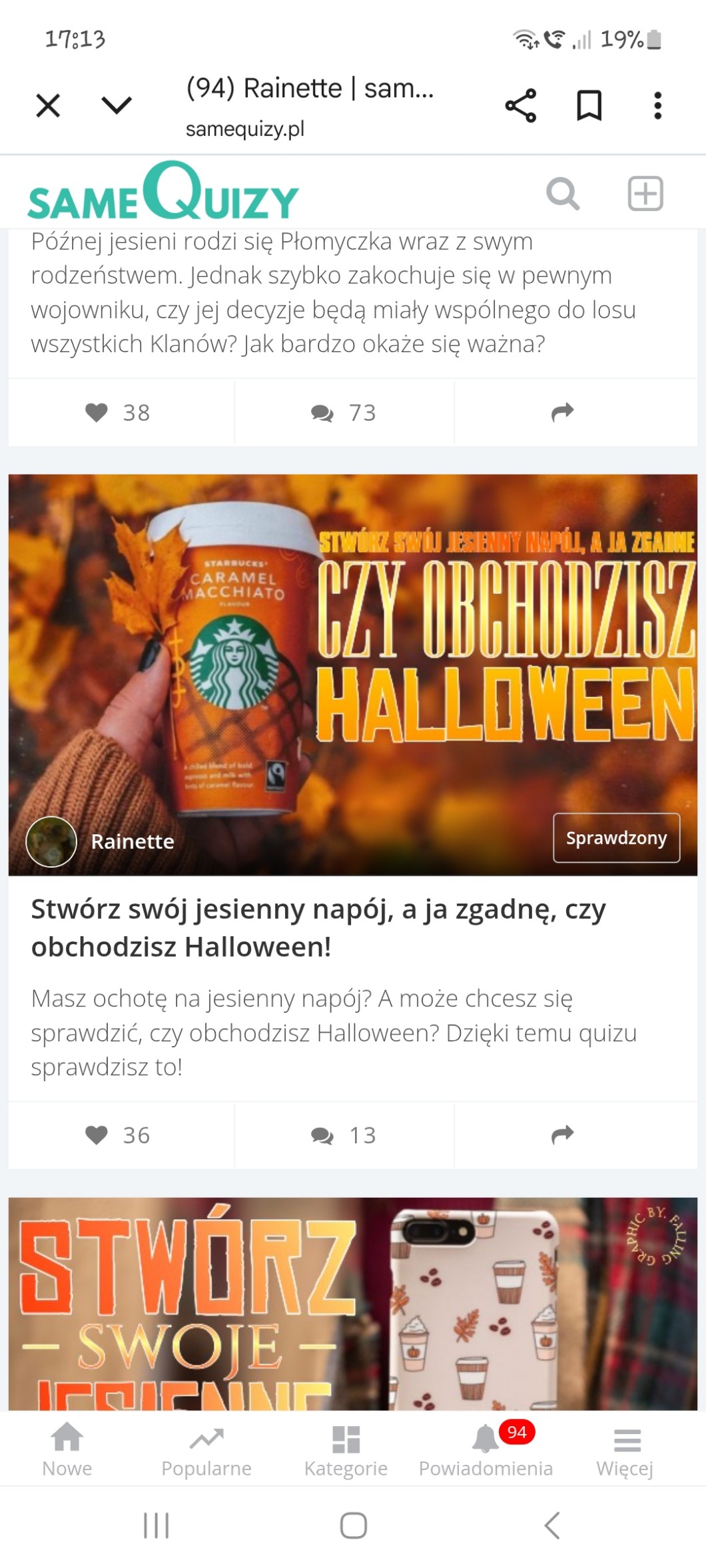The image size is (706, 1568).
Task: Expand the browser tab chevron dropdown
Action: pos(117,105)
